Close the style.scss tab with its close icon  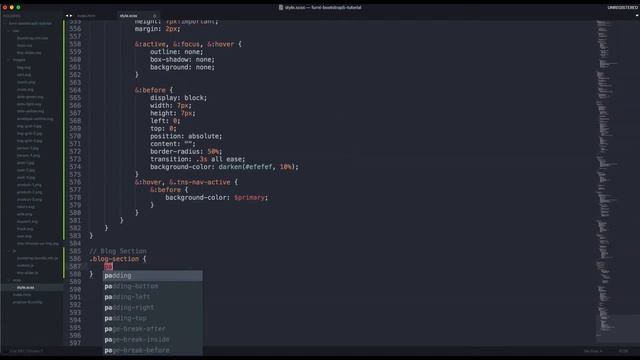(x=154, y=16)
